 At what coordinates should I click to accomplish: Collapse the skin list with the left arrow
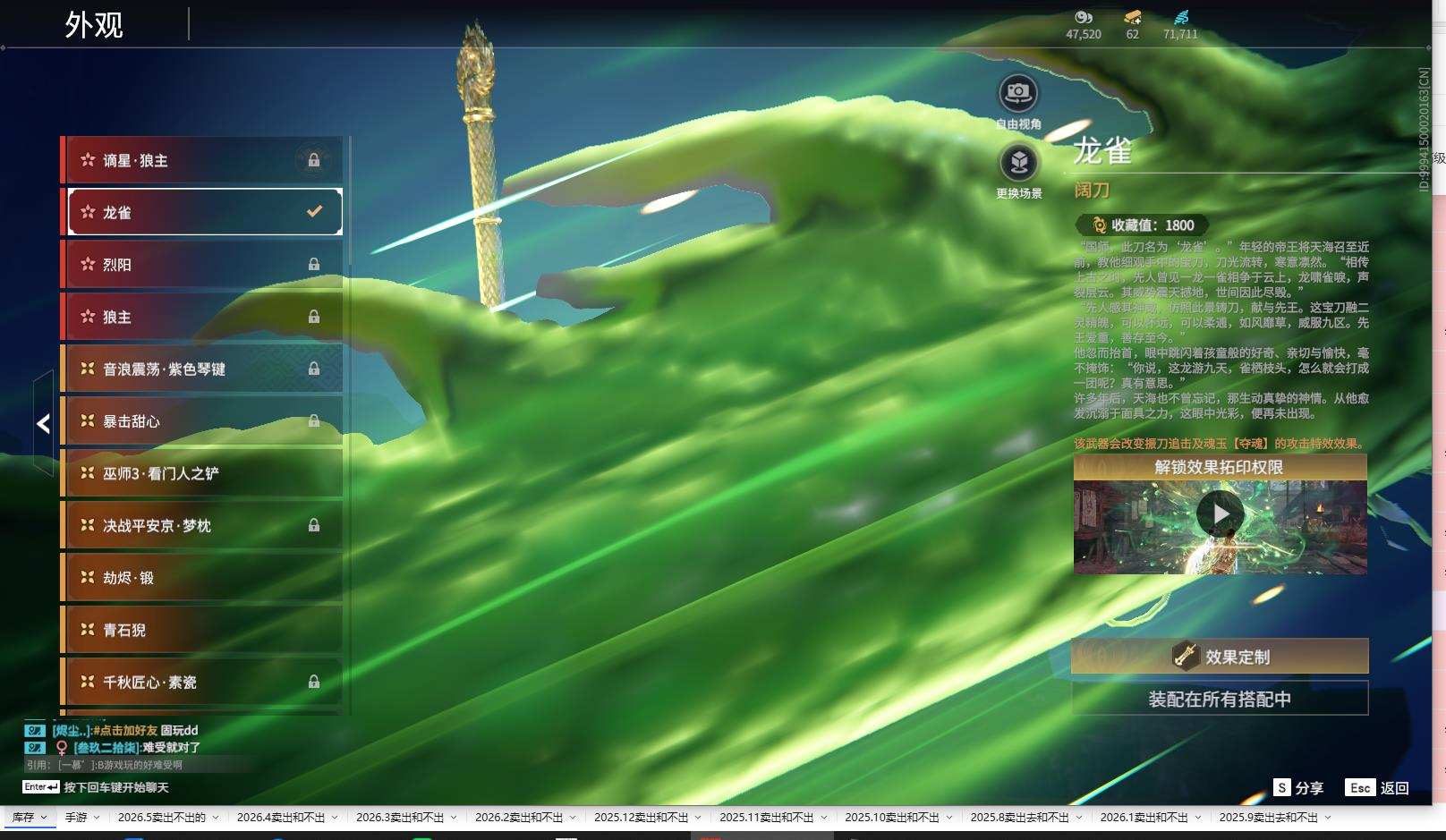click(43, 424)
